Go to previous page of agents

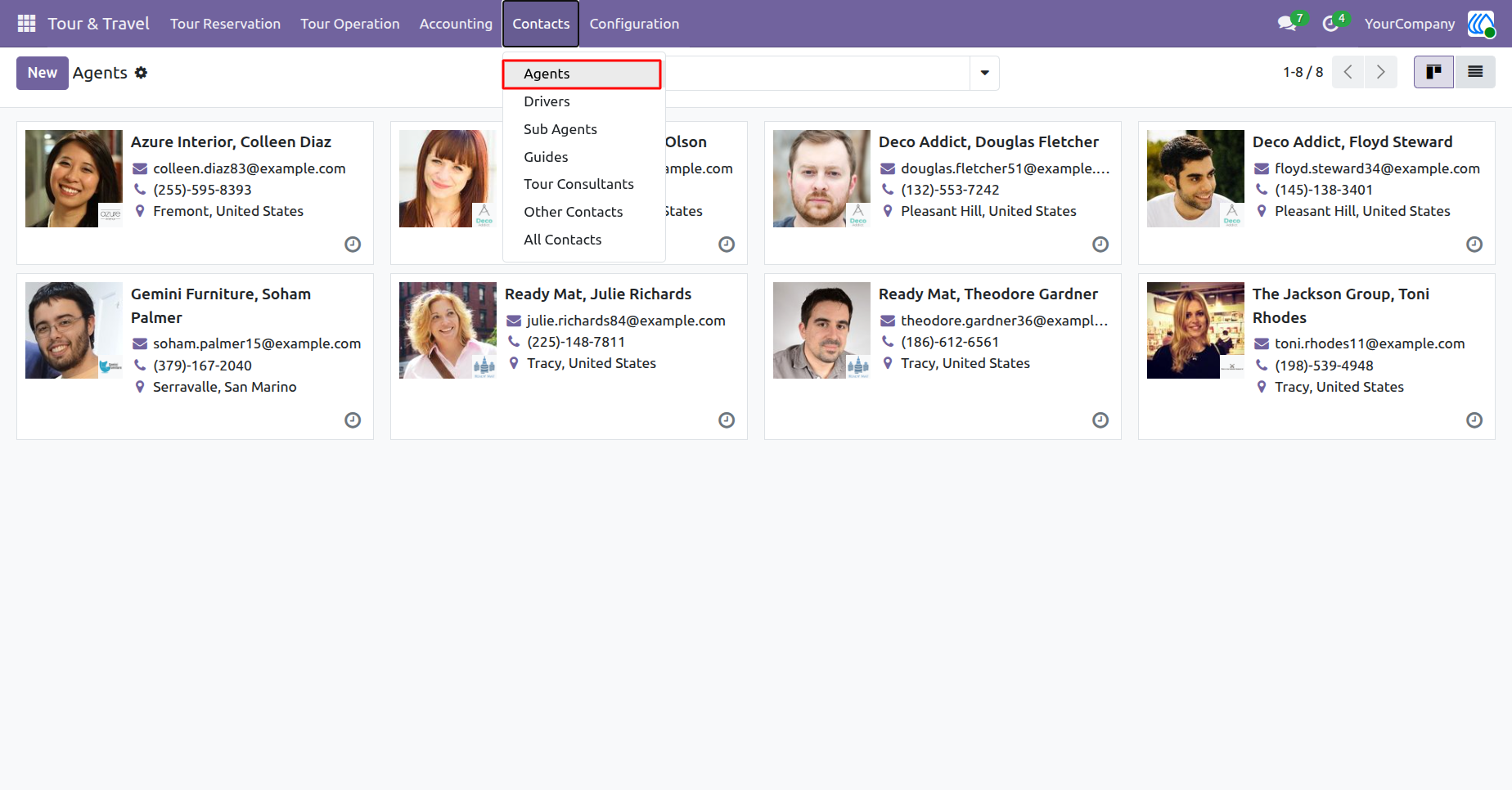1348,72
